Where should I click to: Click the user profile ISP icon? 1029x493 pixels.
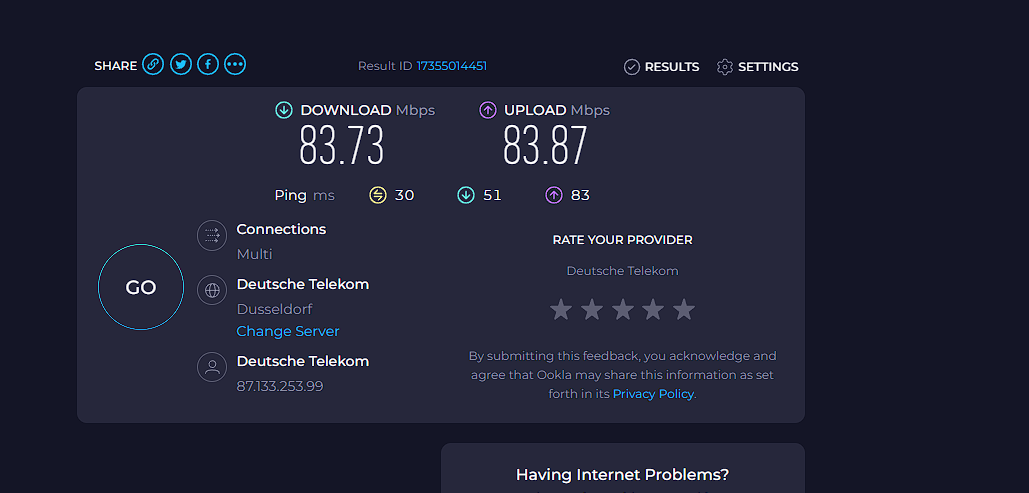(x=212, y=367)
